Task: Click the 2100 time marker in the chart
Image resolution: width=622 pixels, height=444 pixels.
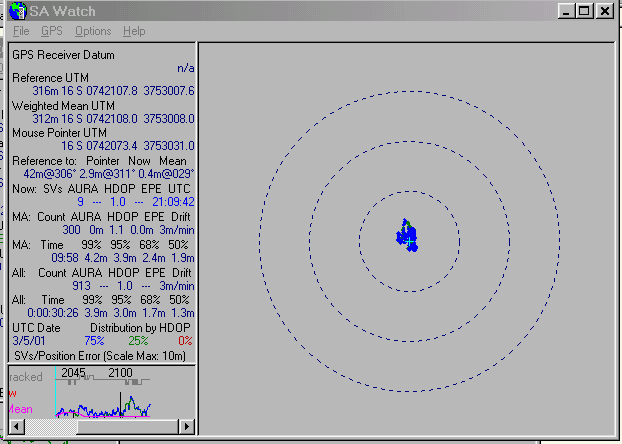Action: pyautogui.click(x=121, y=372)
